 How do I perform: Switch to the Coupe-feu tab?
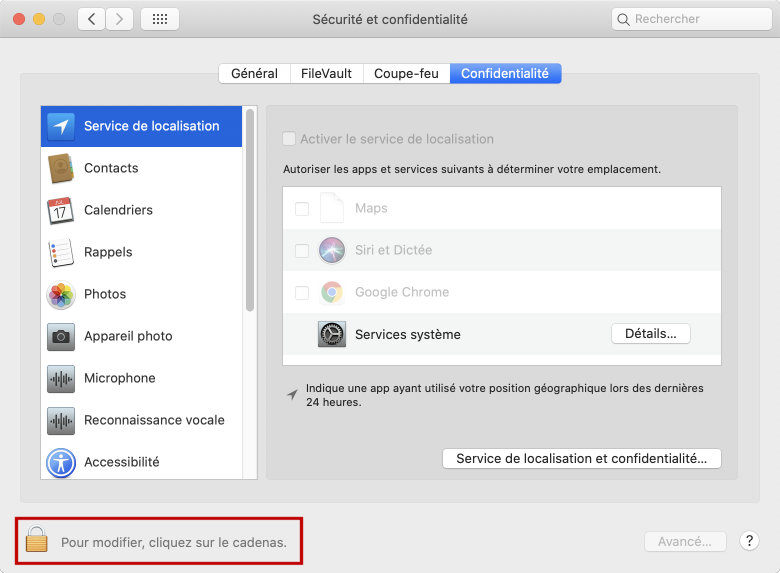click(x=406, y=74)
